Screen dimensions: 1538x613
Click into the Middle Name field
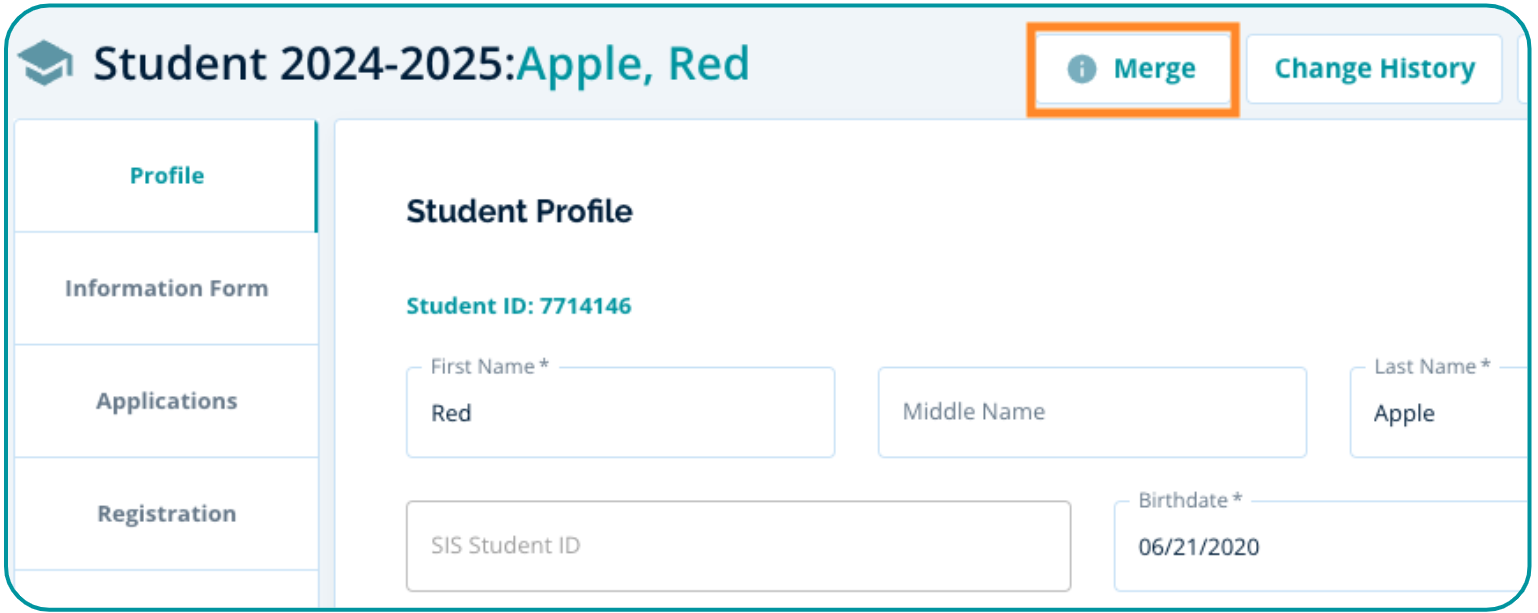[x=1091, y=412]
